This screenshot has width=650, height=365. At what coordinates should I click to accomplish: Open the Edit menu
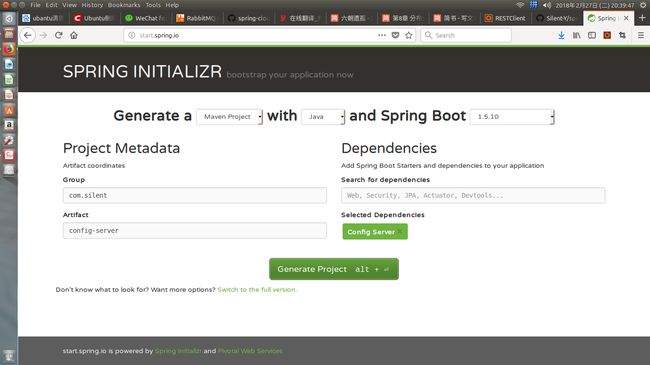click(x=51, y=5)
